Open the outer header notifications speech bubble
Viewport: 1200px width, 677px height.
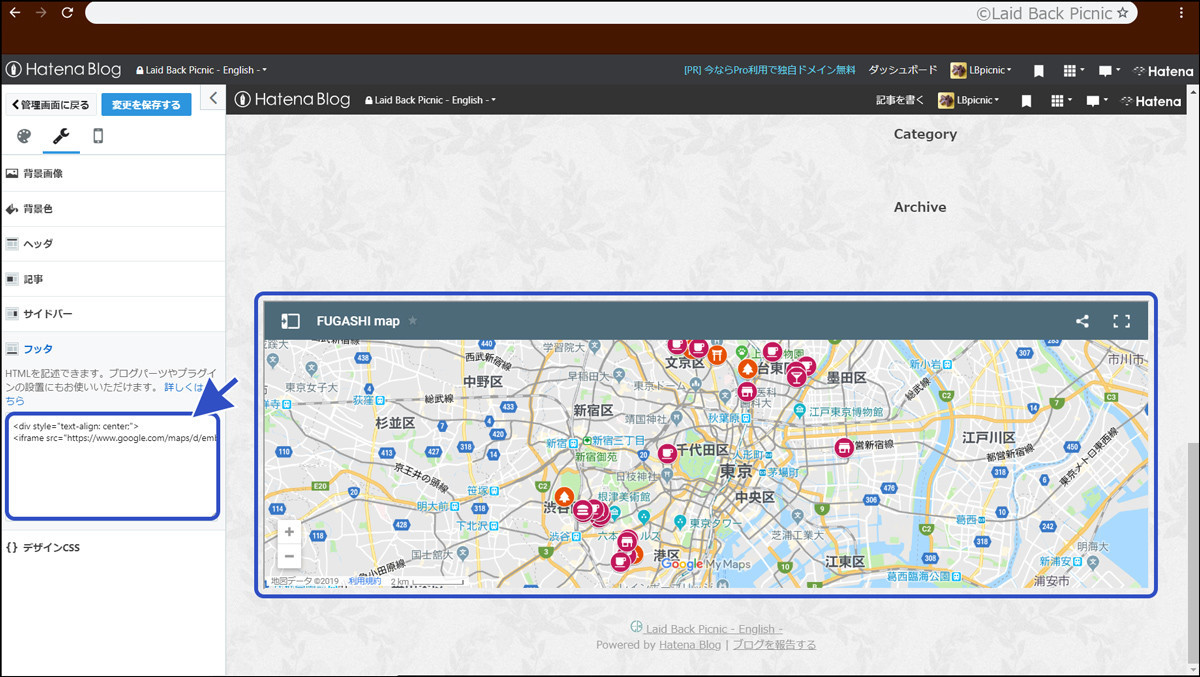click(1107, 71)
